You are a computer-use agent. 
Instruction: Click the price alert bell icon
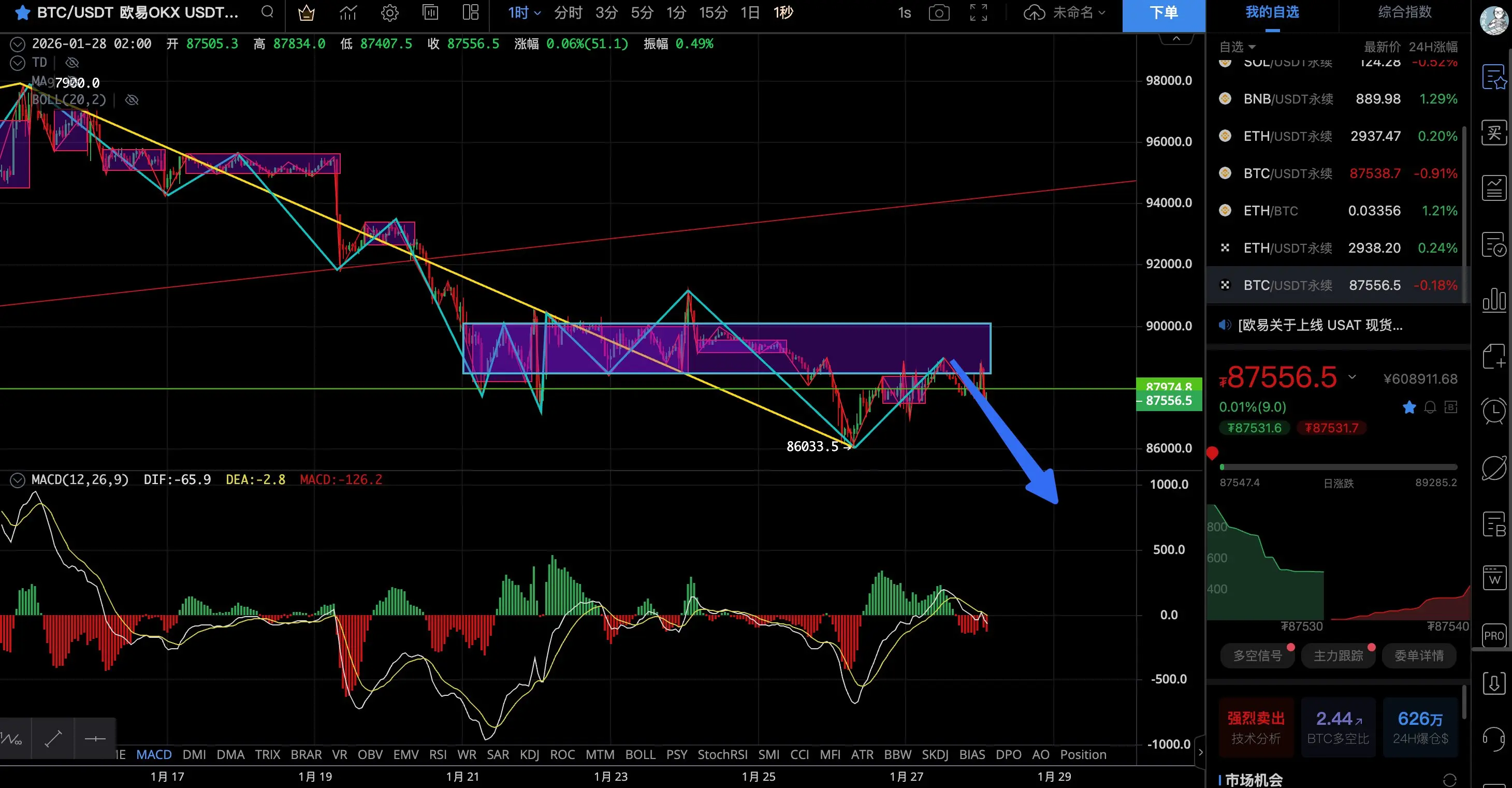[x=1430, y=407]
